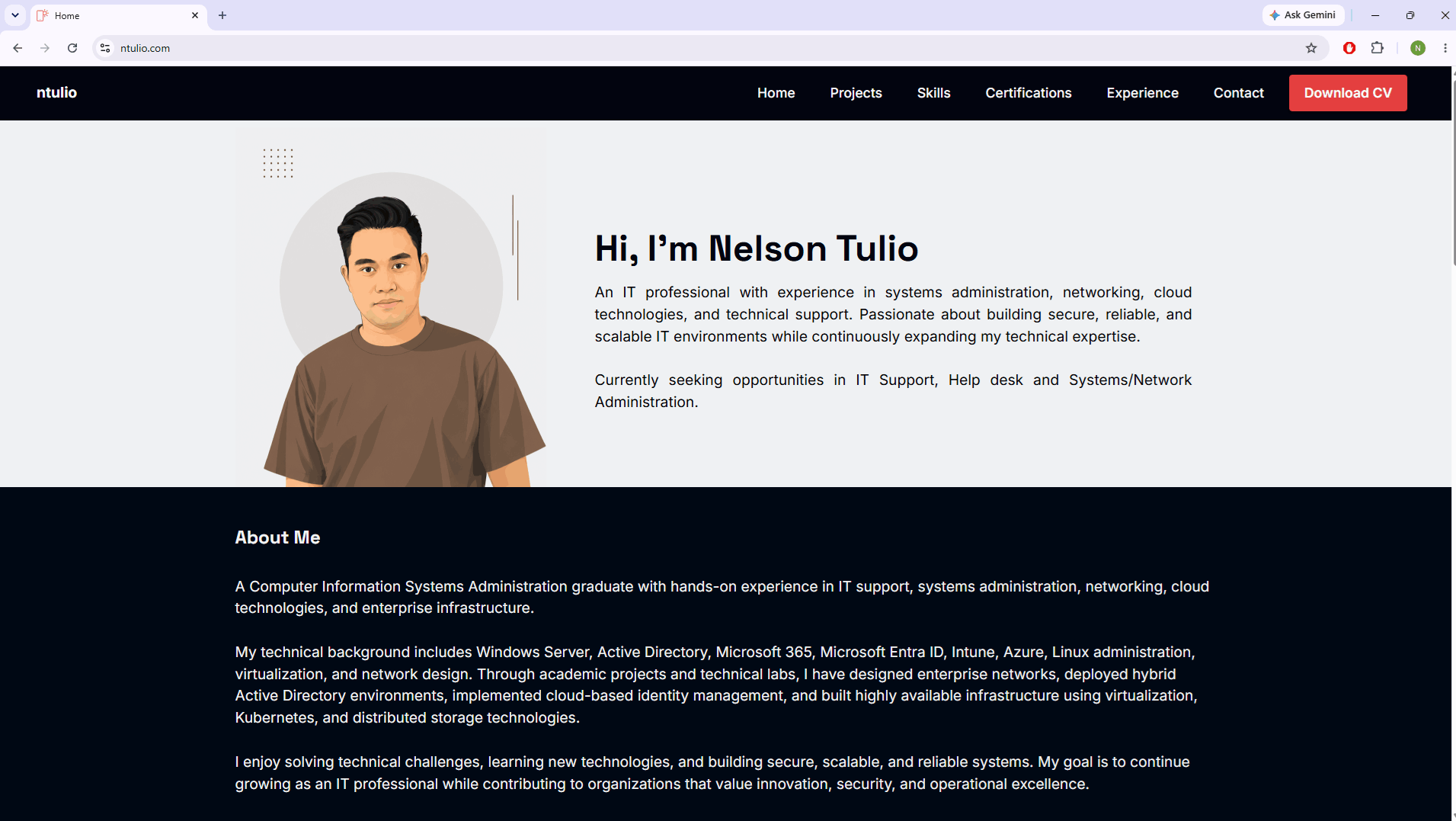Open the Chrome three-dot menu
This screenshot has width=1456, height=821.
(x=1445, y=48)
